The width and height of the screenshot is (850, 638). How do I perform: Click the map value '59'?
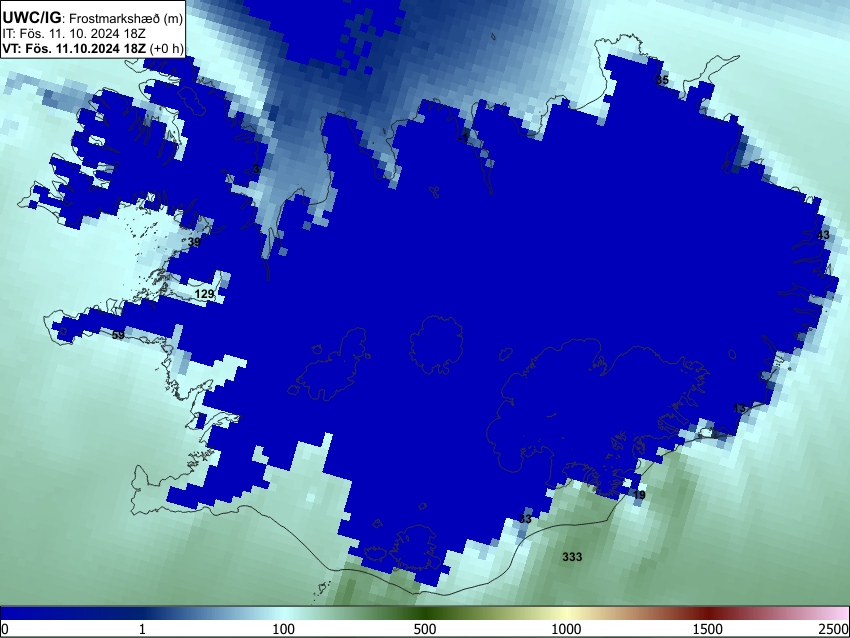118,335
